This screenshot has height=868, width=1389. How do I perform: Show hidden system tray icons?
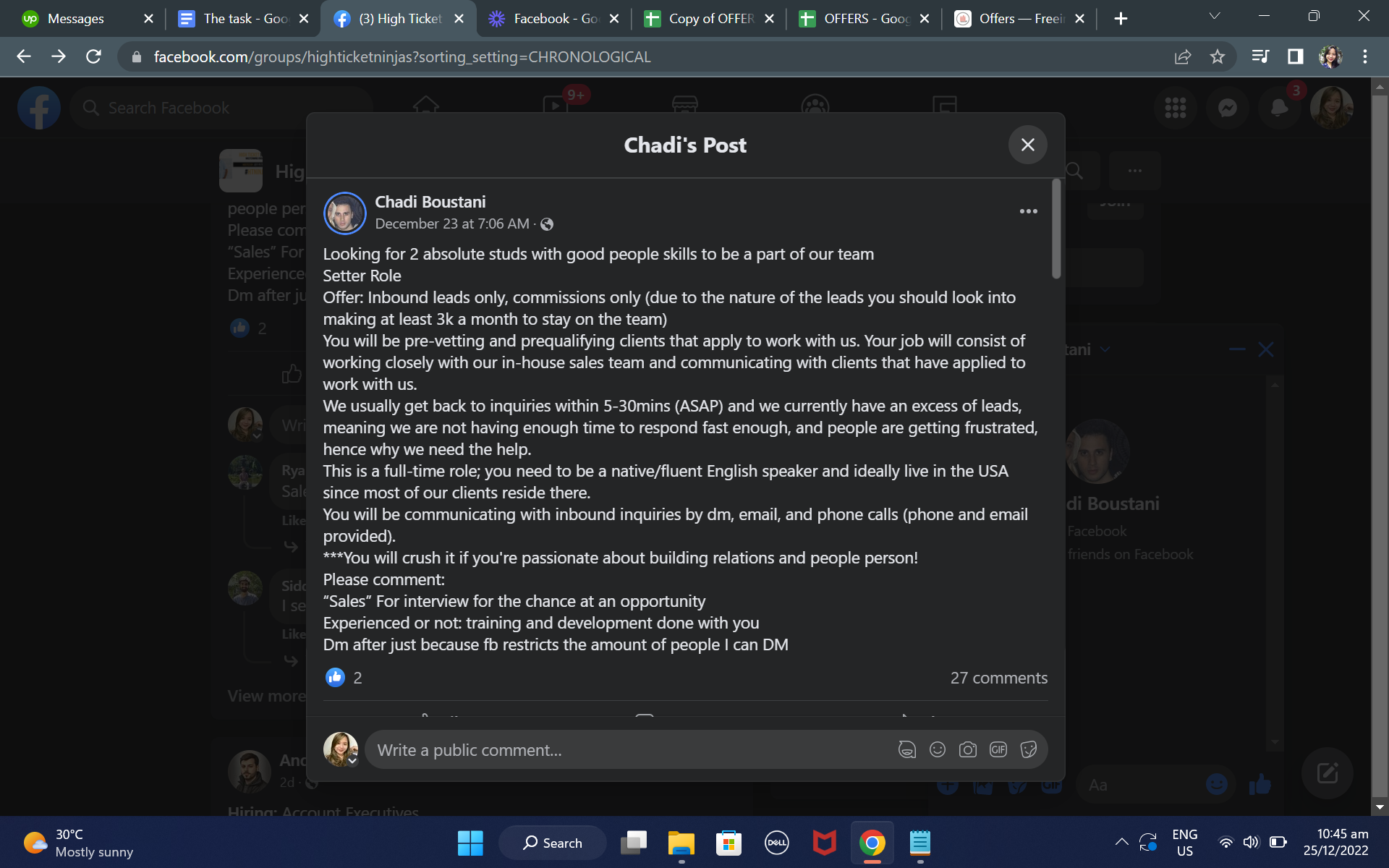pyautogui.click(x=1121, y=842)
